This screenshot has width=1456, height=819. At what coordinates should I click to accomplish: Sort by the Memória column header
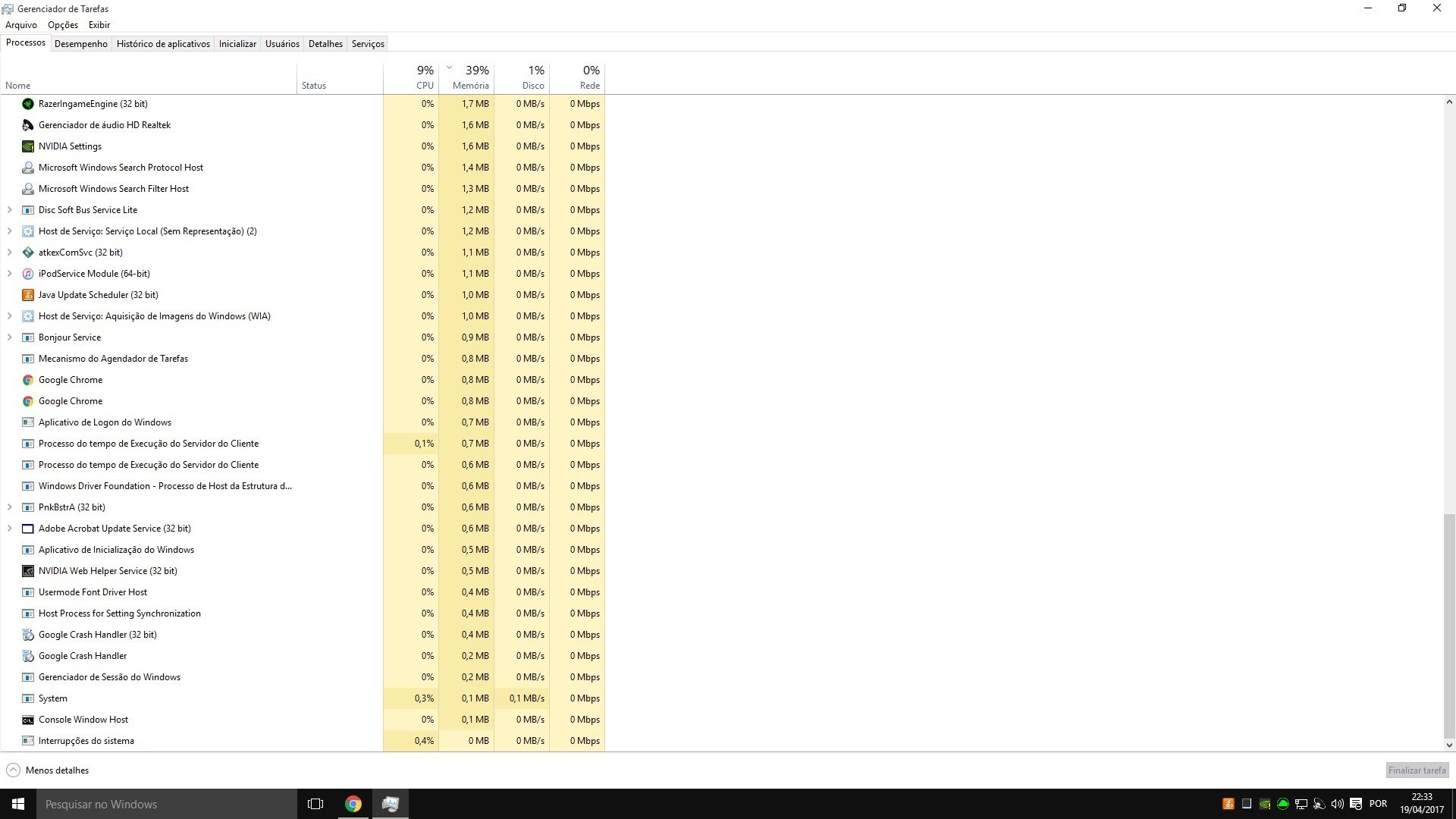466,77
